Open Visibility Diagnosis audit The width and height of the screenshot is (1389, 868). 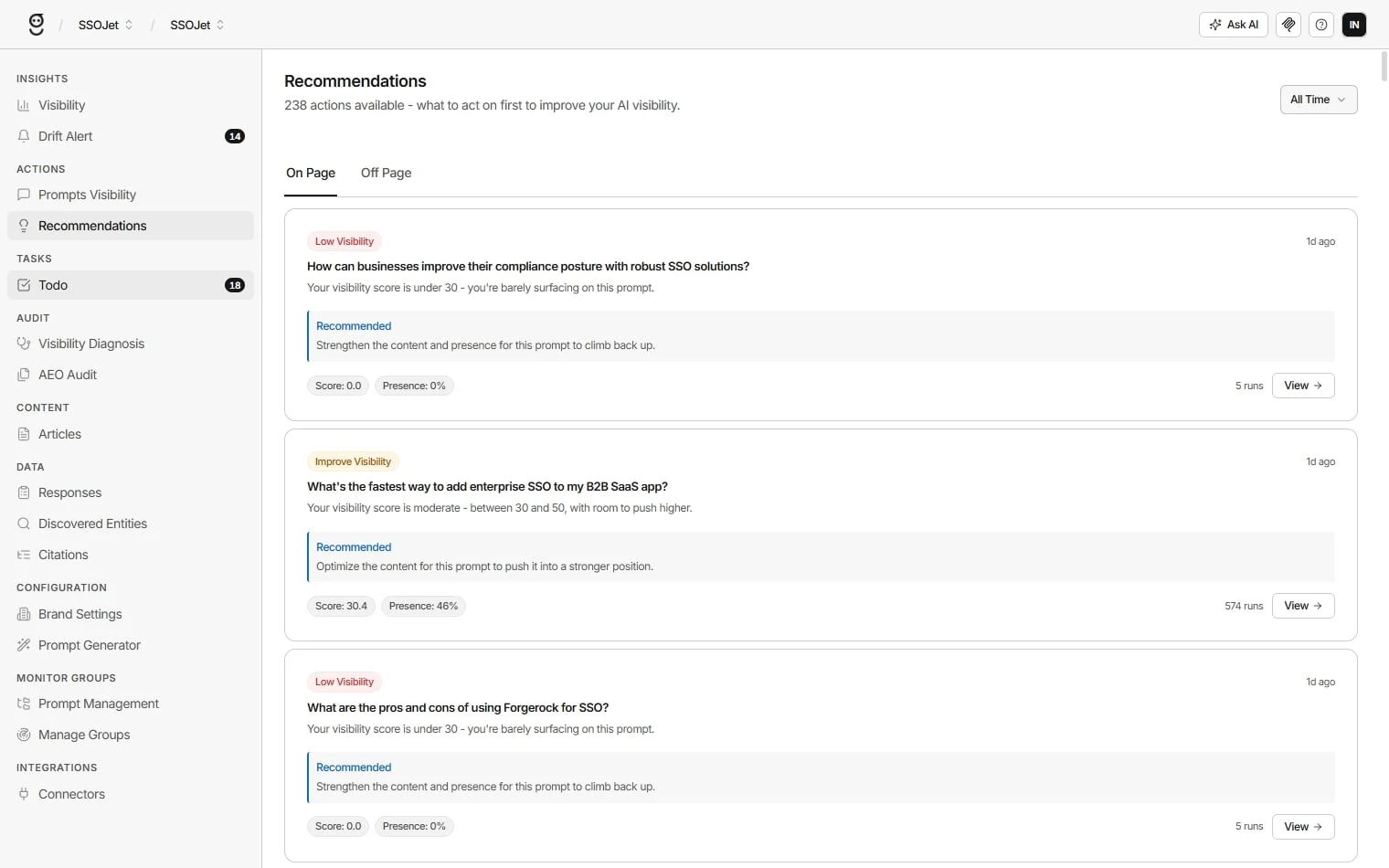[131, 344]
